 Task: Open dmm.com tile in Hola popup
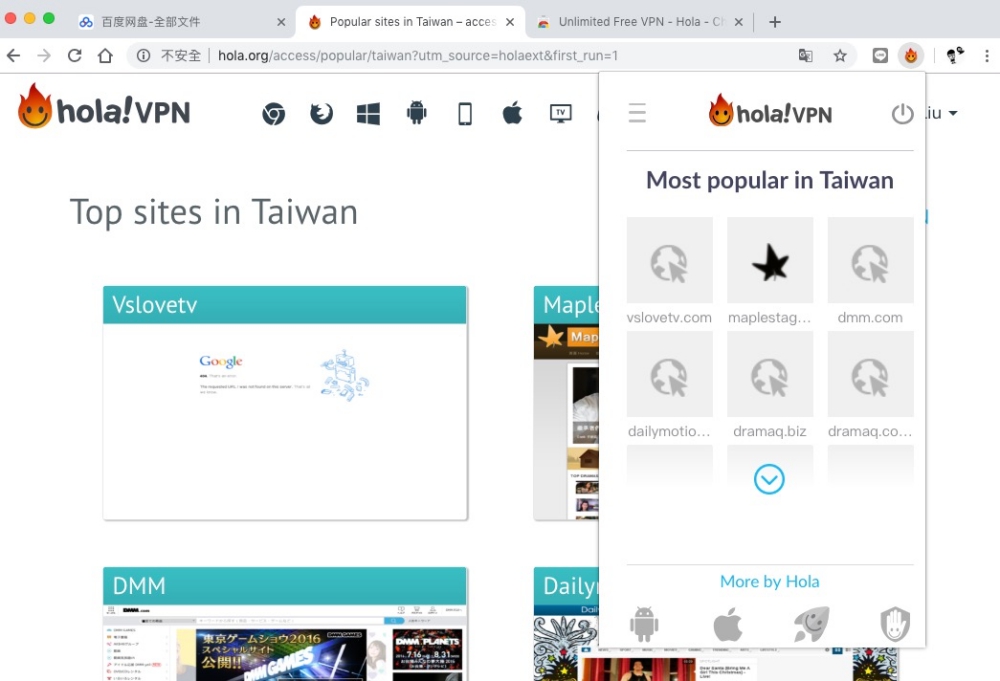tap(870, 260)
